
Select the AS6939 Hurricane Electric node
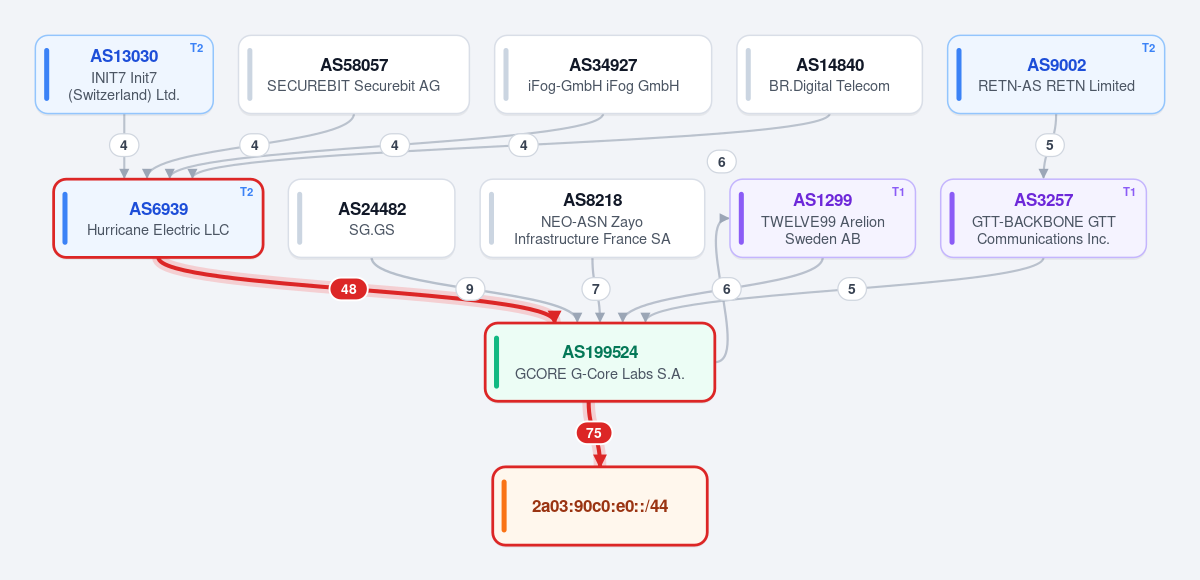(x=158, y=218)
